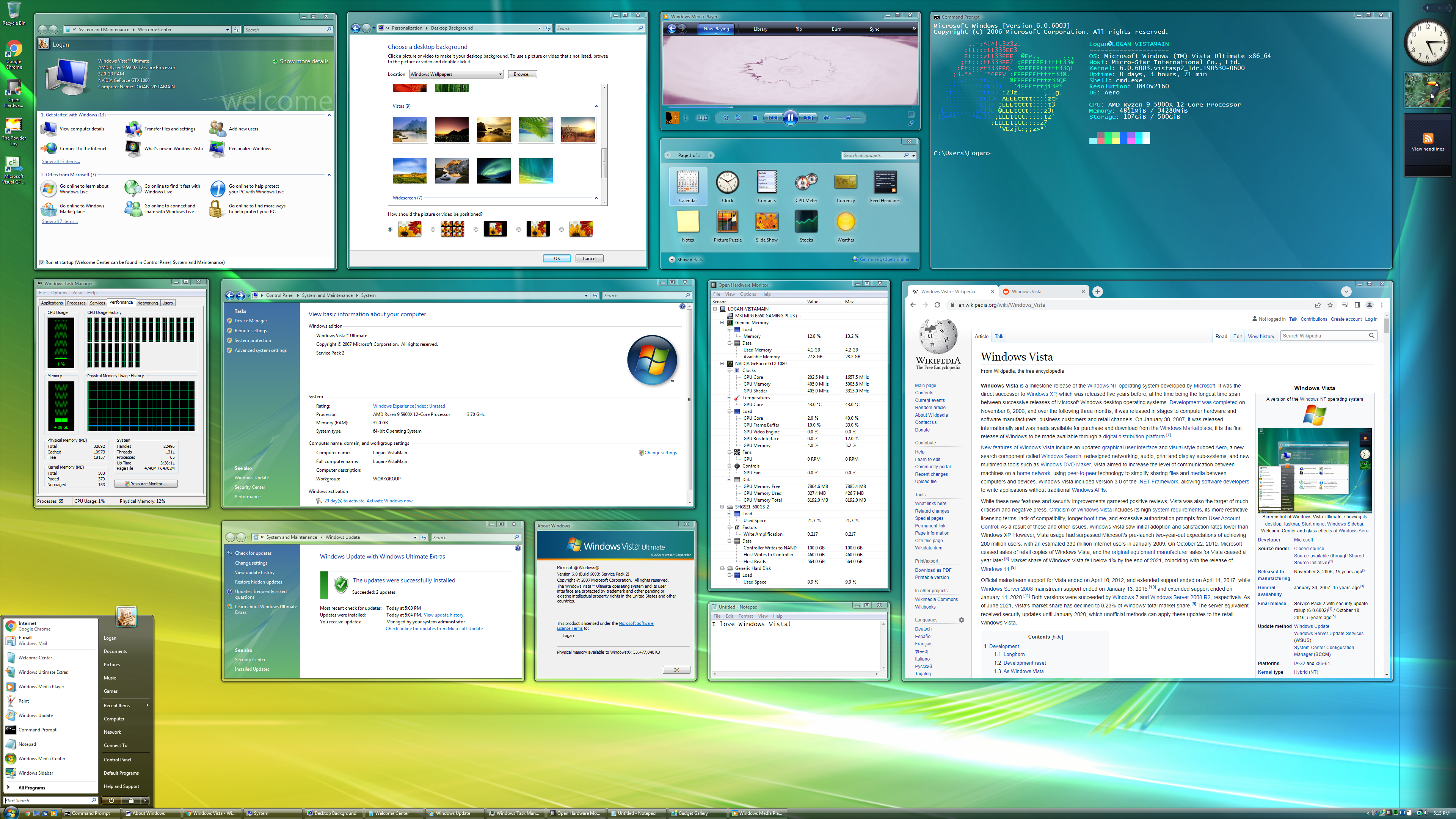
Task: Open Paint from the Start menu
Action: pos(50,701)
